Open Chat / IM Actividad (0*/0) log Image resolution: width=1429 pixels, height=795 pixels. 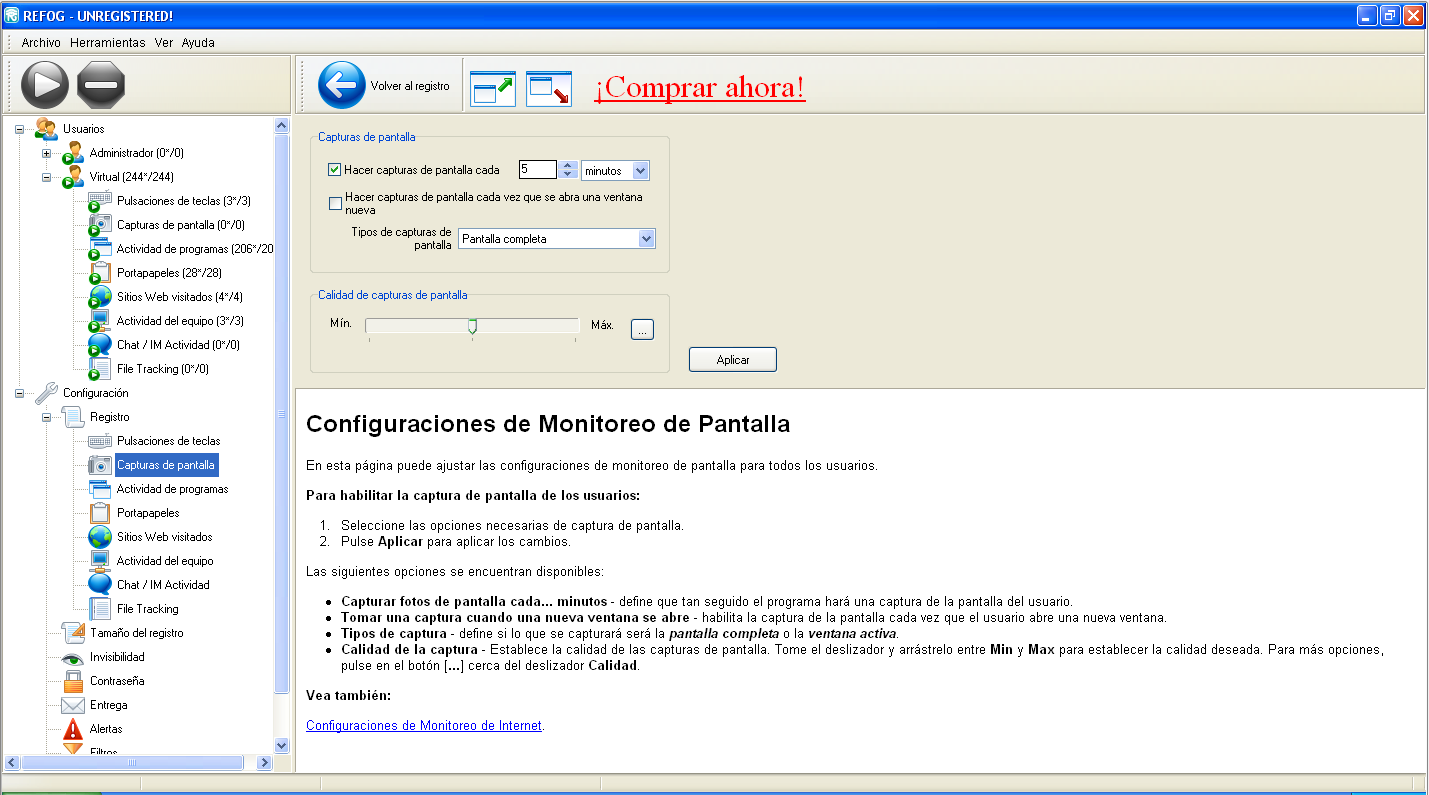pyautogui.click(x=178, y=345)
